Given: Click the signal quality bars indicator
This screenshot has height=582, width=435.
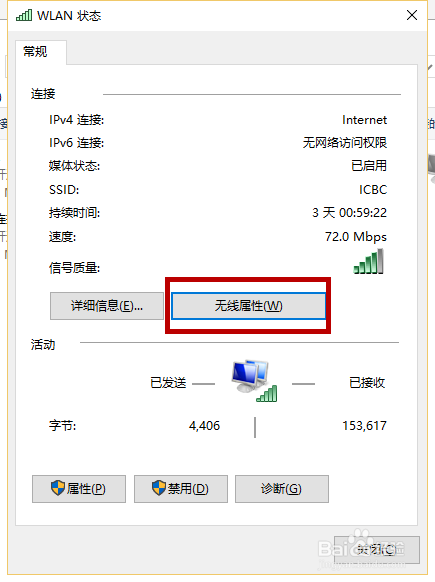Looking at the screenshot, I should click(x=369, y=262).
